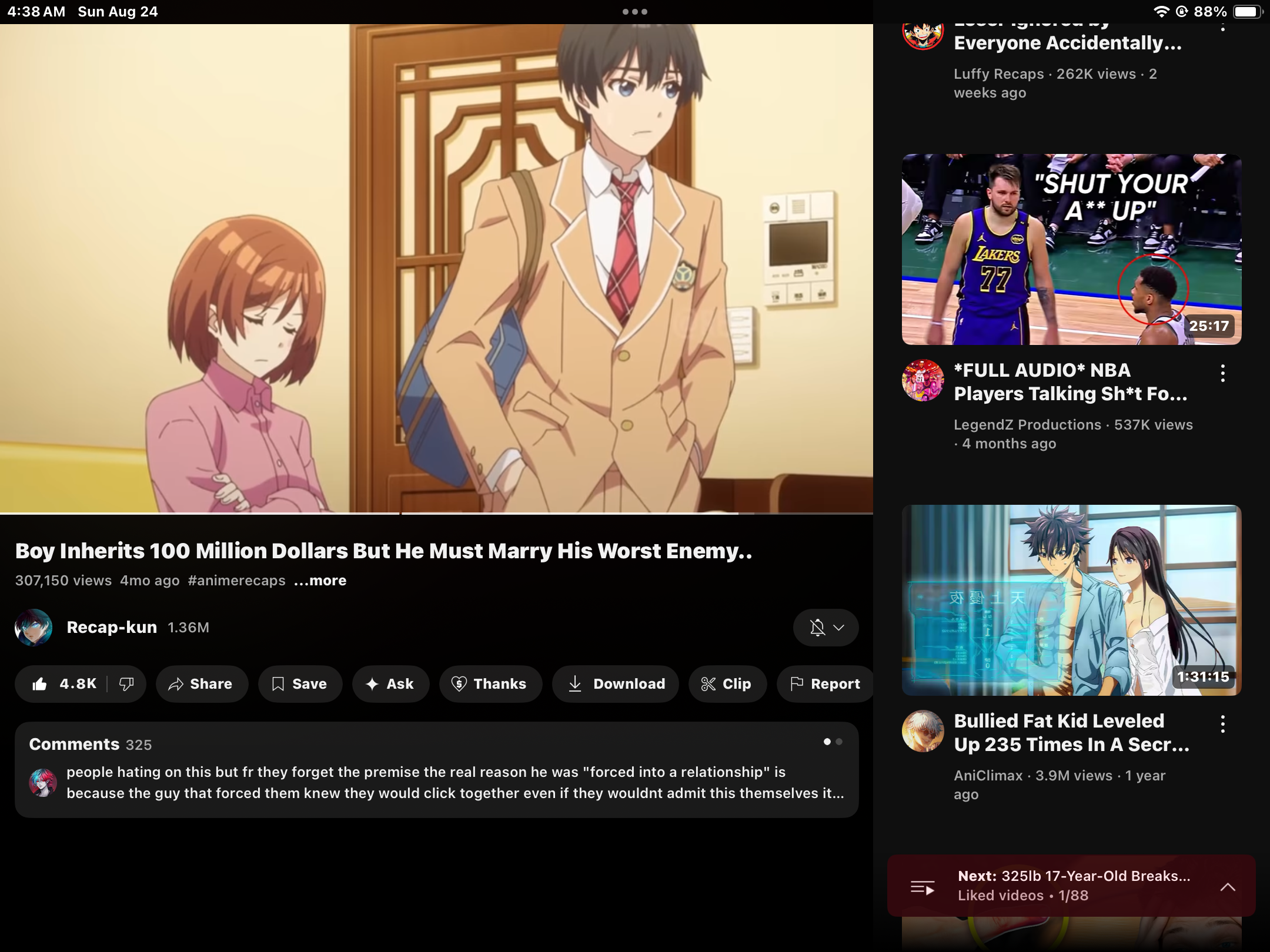Screen dimensions: 1270x952
Task: Open AniClimax channel avatar
Action: pos(923,731)
